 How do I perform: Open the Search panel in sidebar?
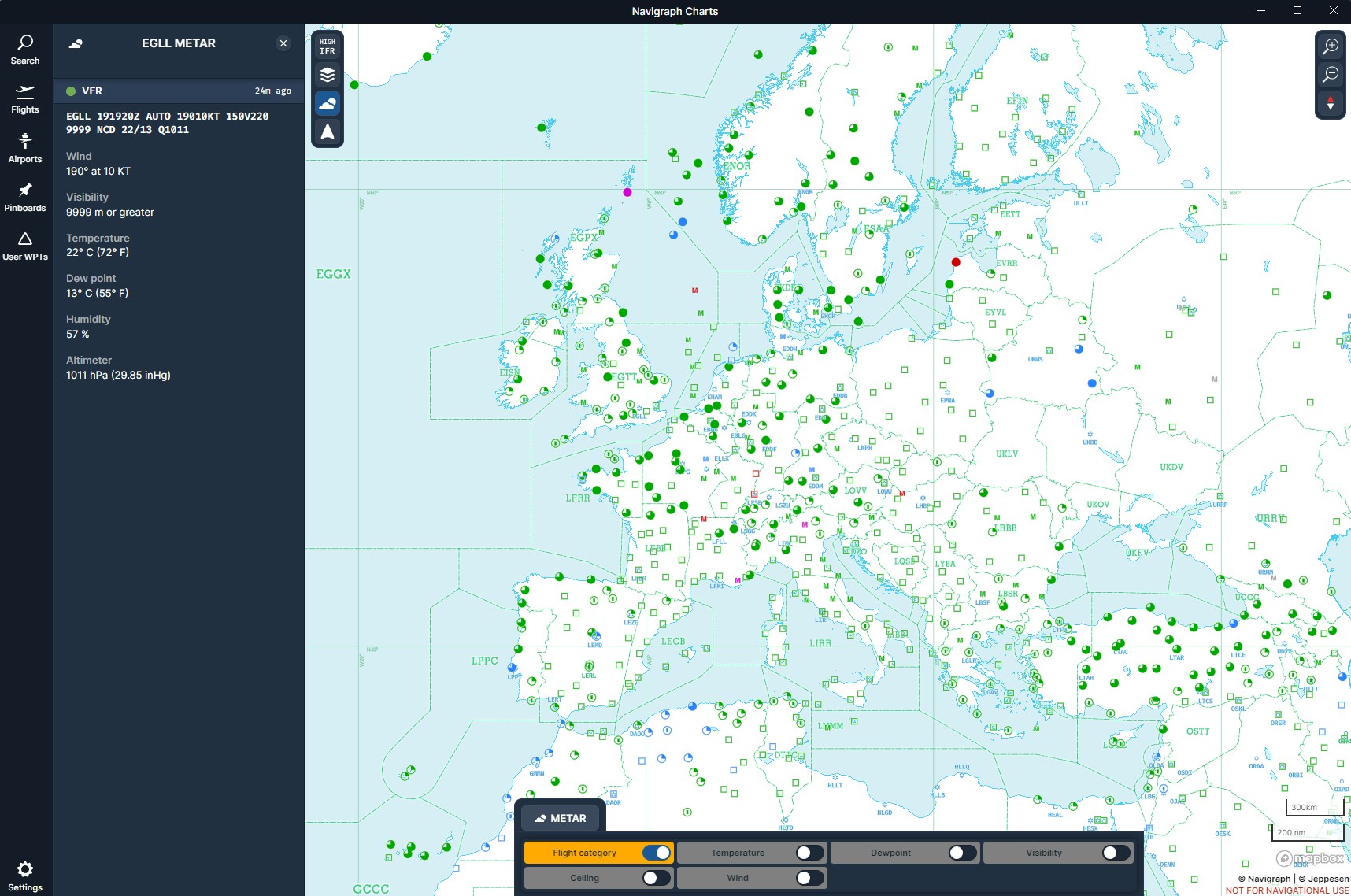pyautogui.click(x=25, y=50)
